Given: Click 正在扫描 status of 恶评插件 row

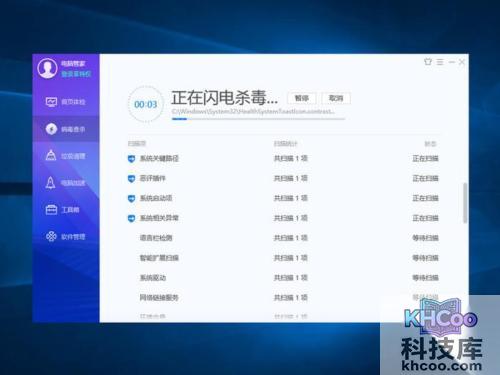Looking at the screenshot, I should tap(425, 178).
